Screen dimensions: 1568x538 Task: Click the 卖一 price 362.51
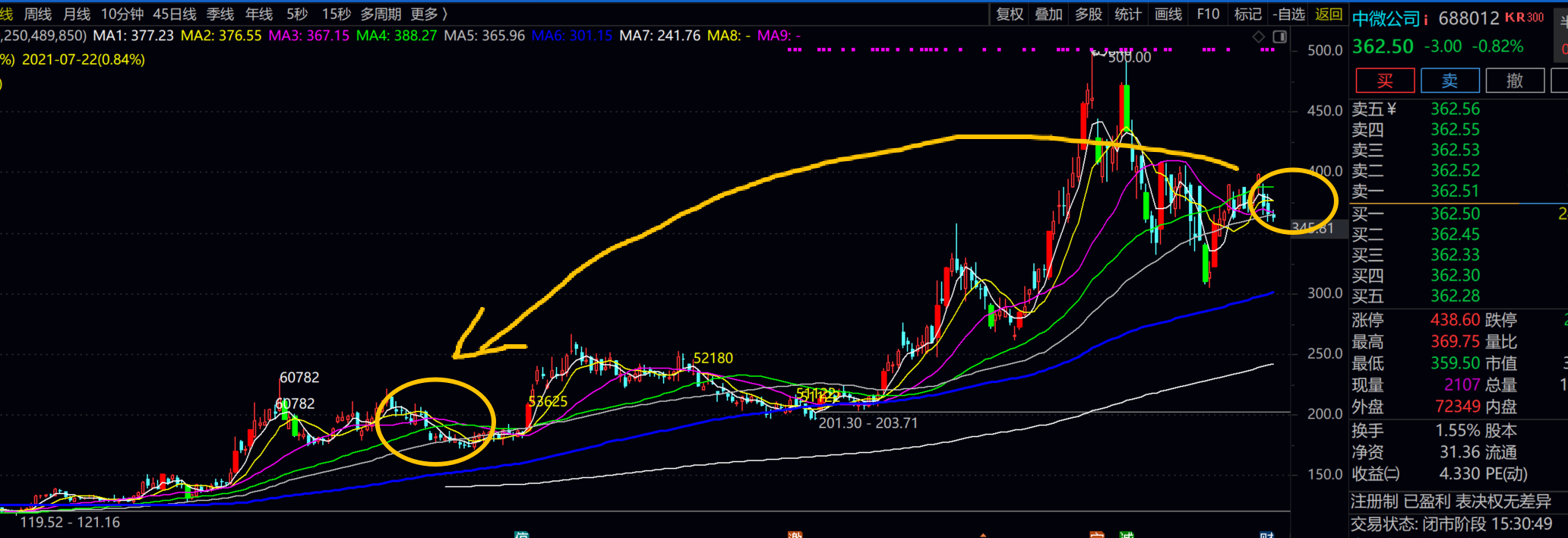pos(1456,191)
